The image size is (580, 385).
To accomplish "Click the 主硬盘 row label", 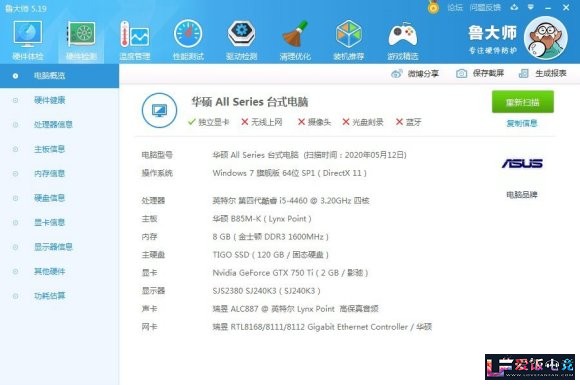I will [153, 255].
